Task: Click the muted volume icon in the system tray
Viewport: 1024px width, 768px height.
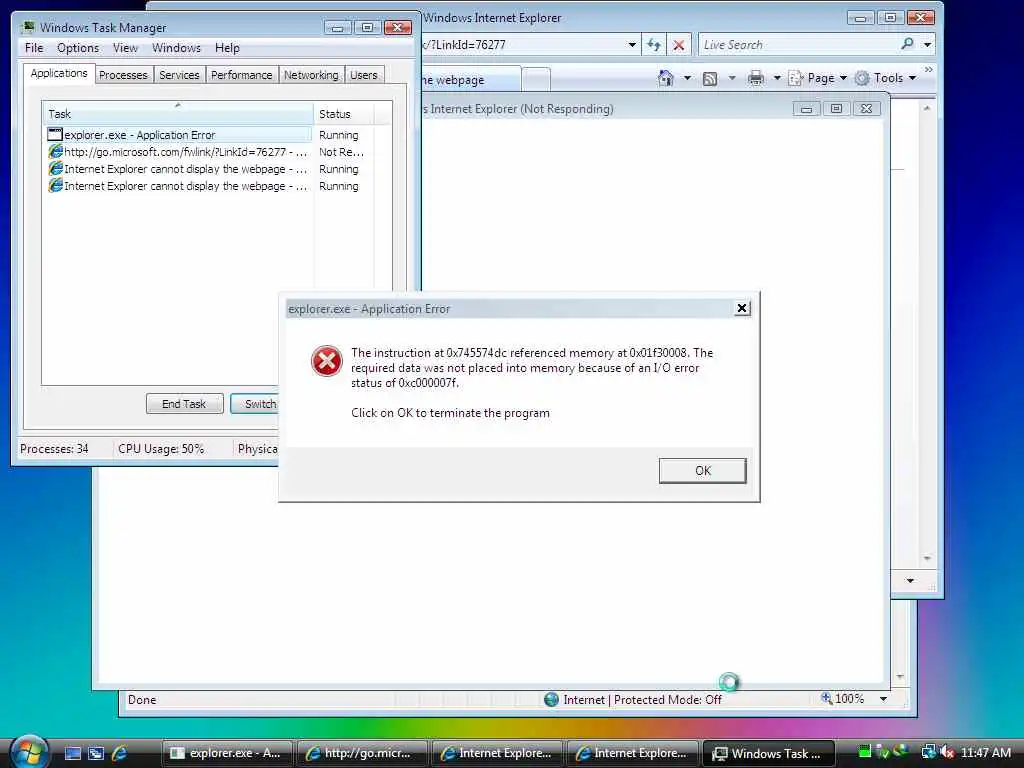Action: [x=947, y=752]
